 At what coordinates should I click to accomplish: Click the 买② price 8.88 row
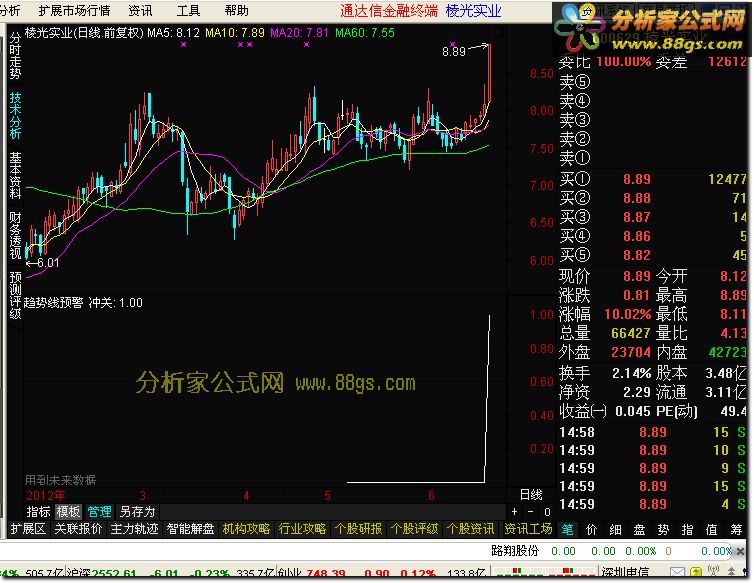652,198
